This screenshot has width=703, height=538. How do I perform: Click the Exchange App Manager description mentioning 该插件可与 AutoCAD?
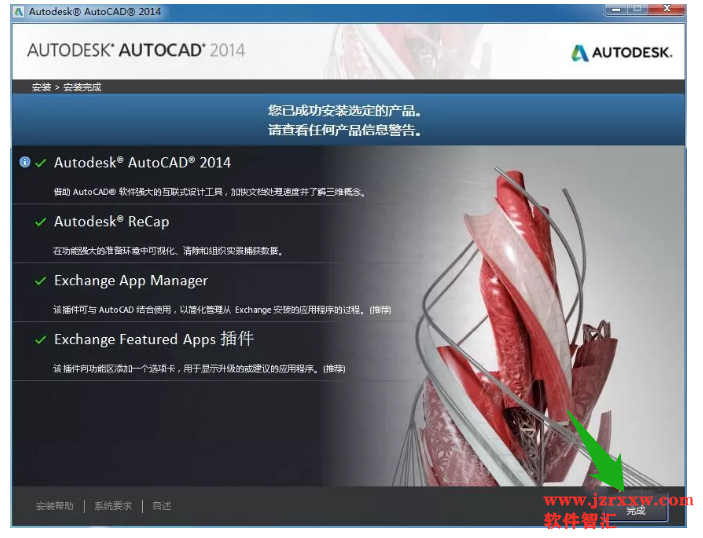coord(222,310)
